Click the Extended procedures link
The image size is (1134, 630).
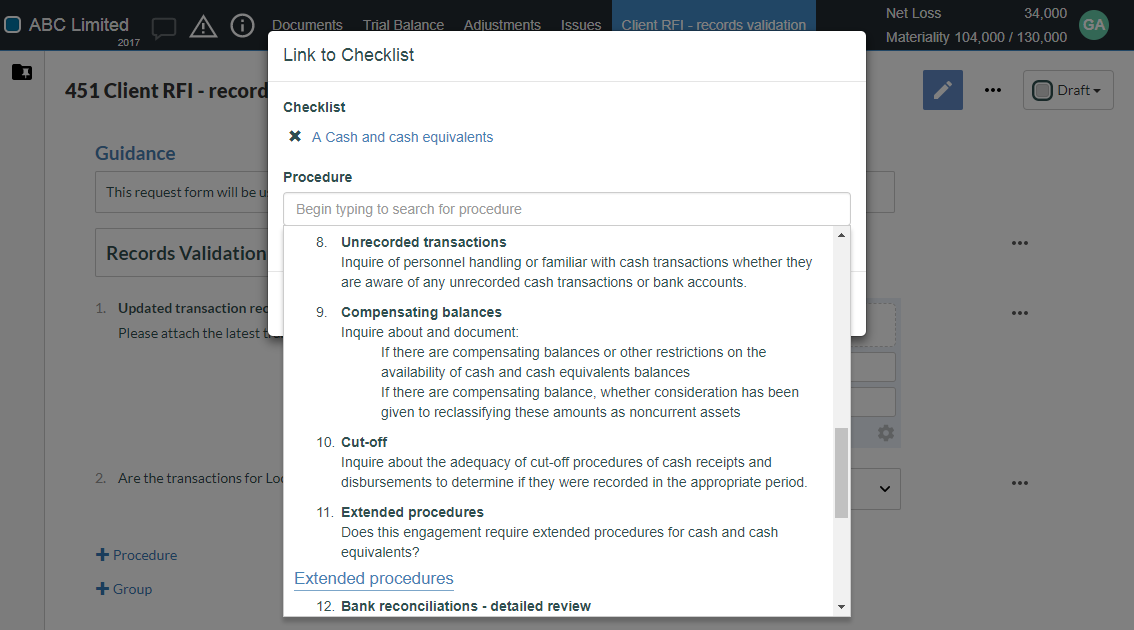pos(373,578)
